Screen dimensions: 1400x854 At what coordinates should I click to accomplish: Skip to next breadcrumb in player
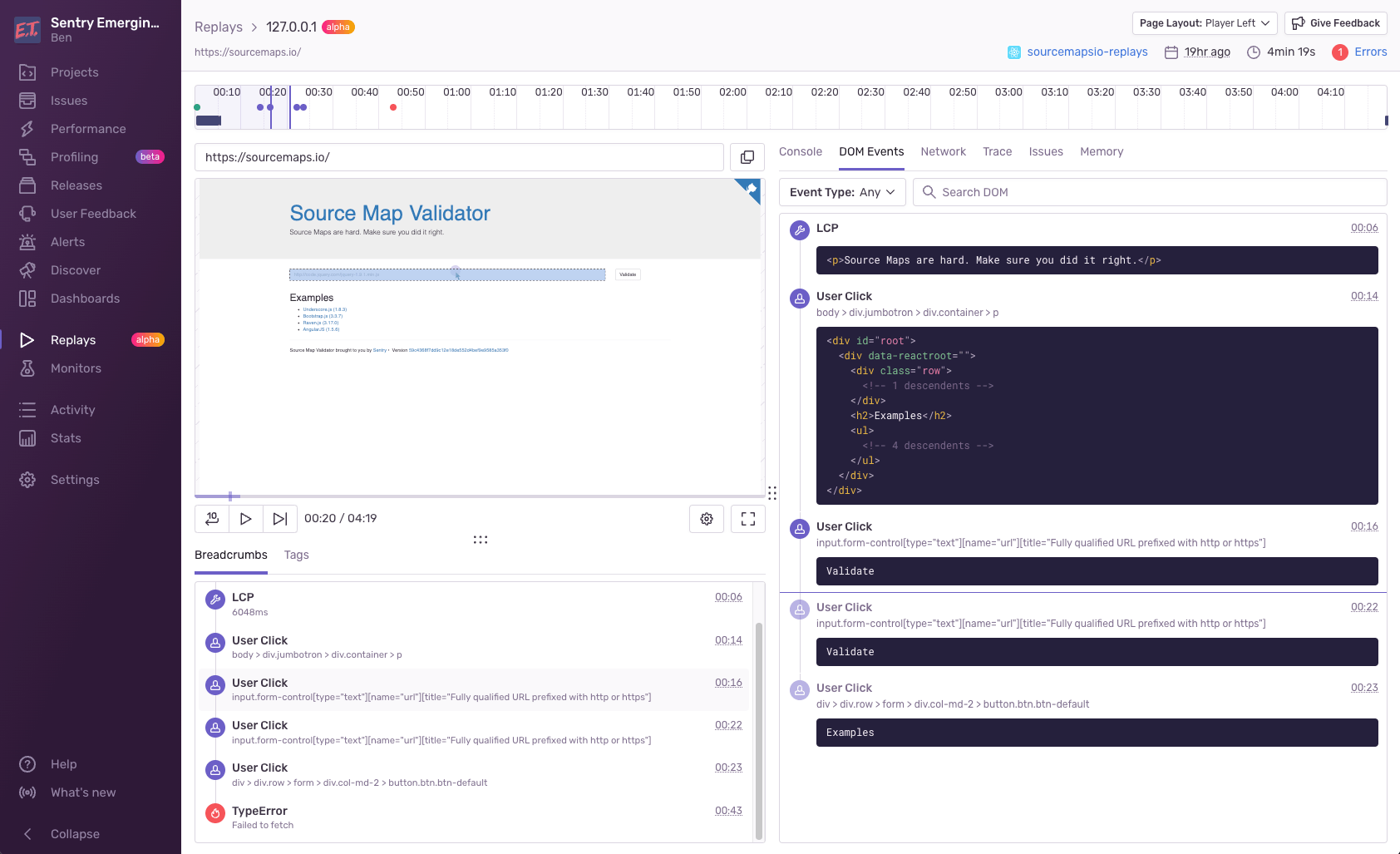[x=280, y=519]
